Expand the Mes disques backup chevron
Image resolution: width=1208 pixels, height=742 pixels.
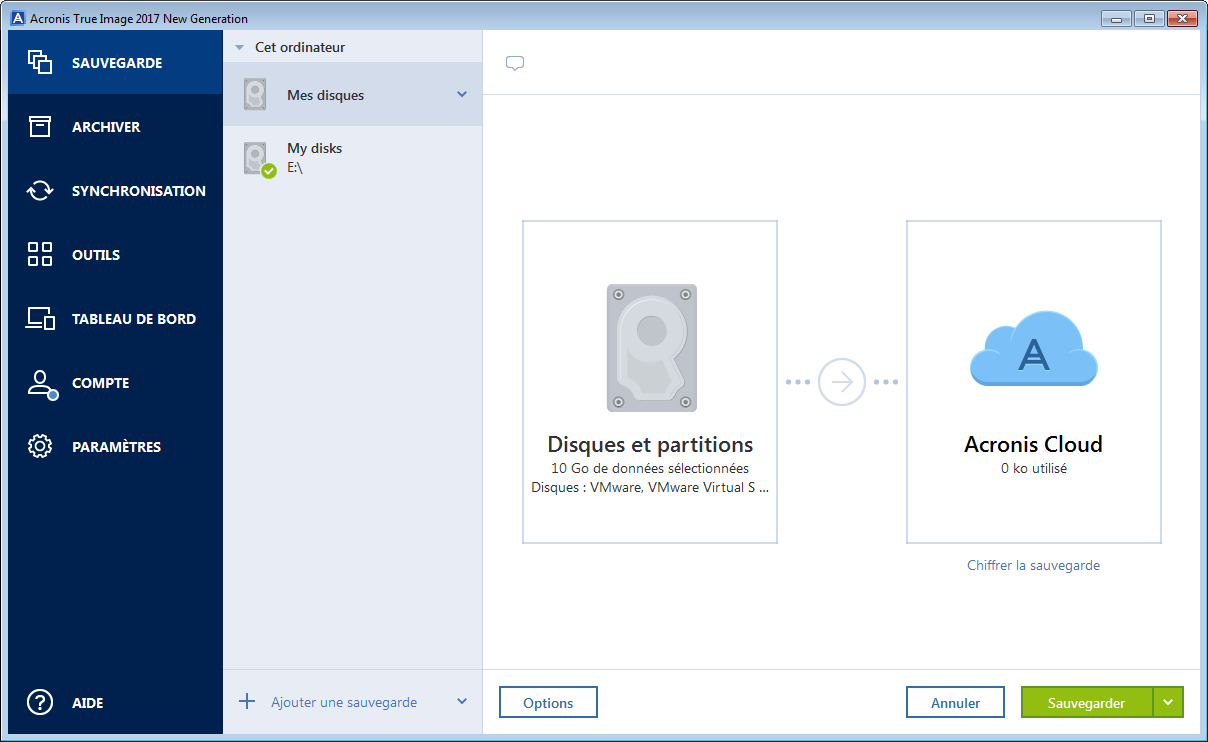coord(461,94)
